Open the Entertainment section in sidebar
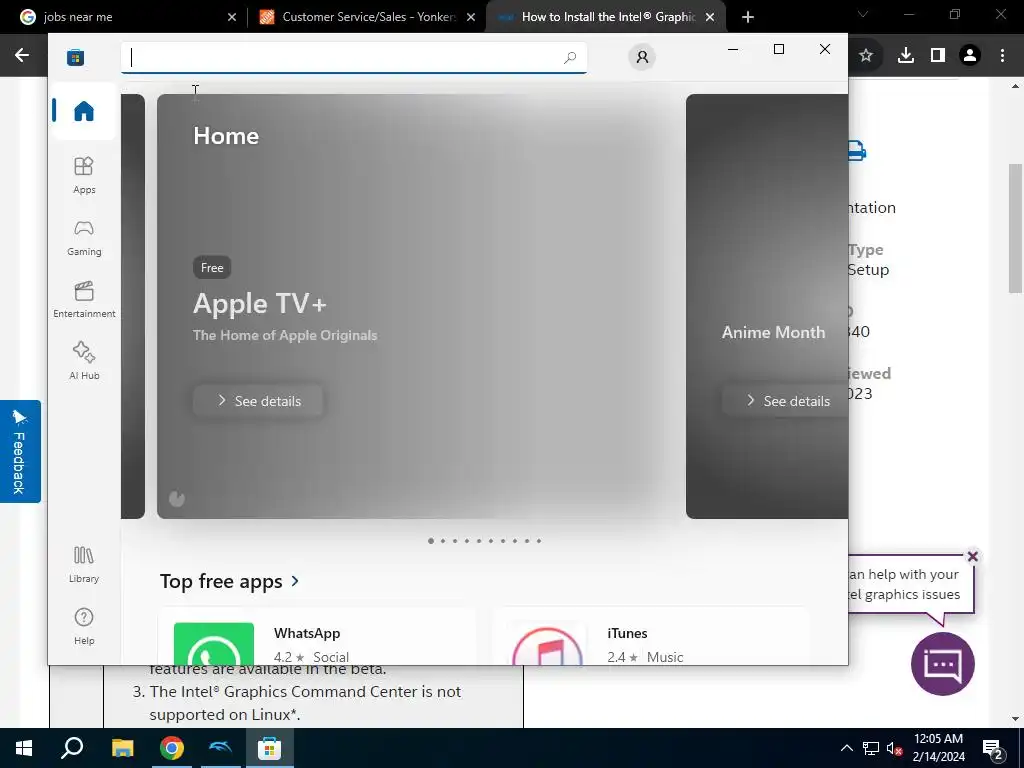The height and width of the screenshot is (768, 1024). coord(84,299)
